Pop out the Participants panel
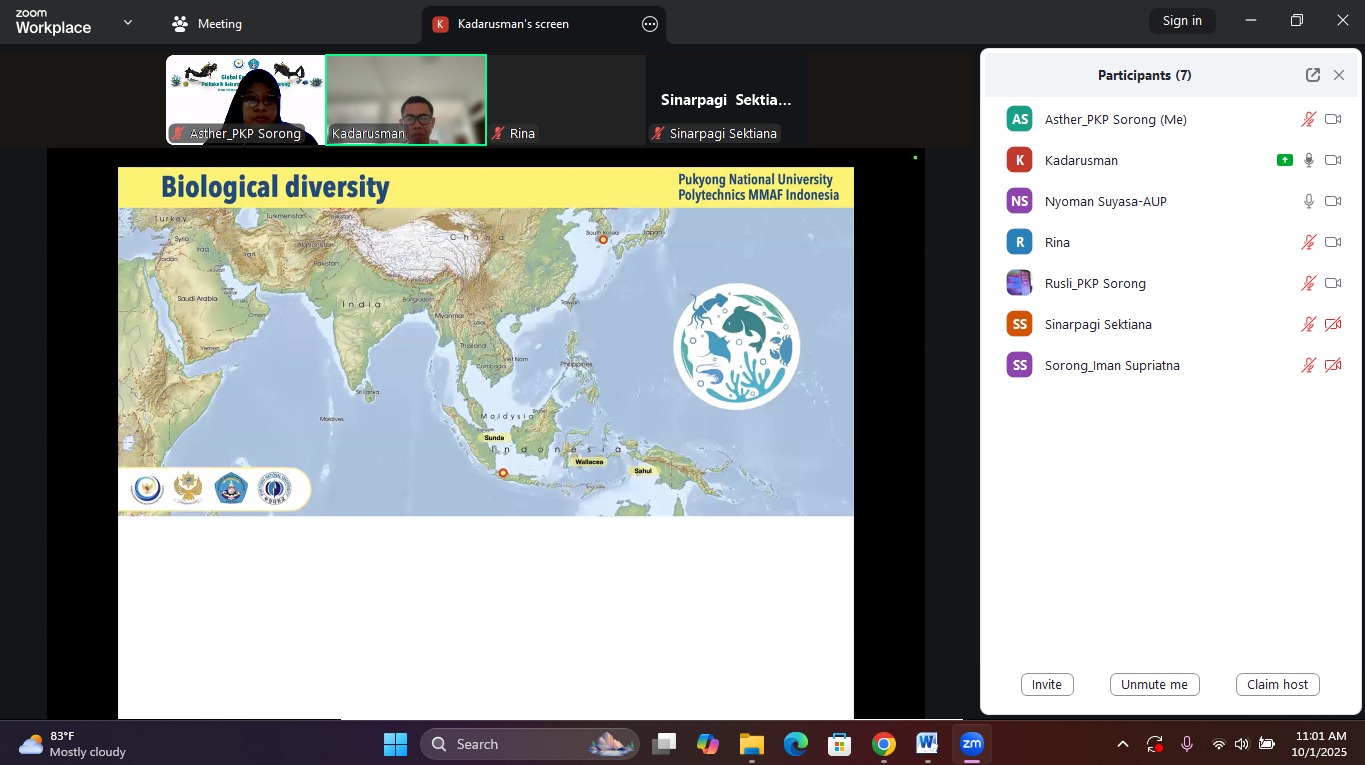The width and height of the screenshot is (1365, 765). 1312,75
